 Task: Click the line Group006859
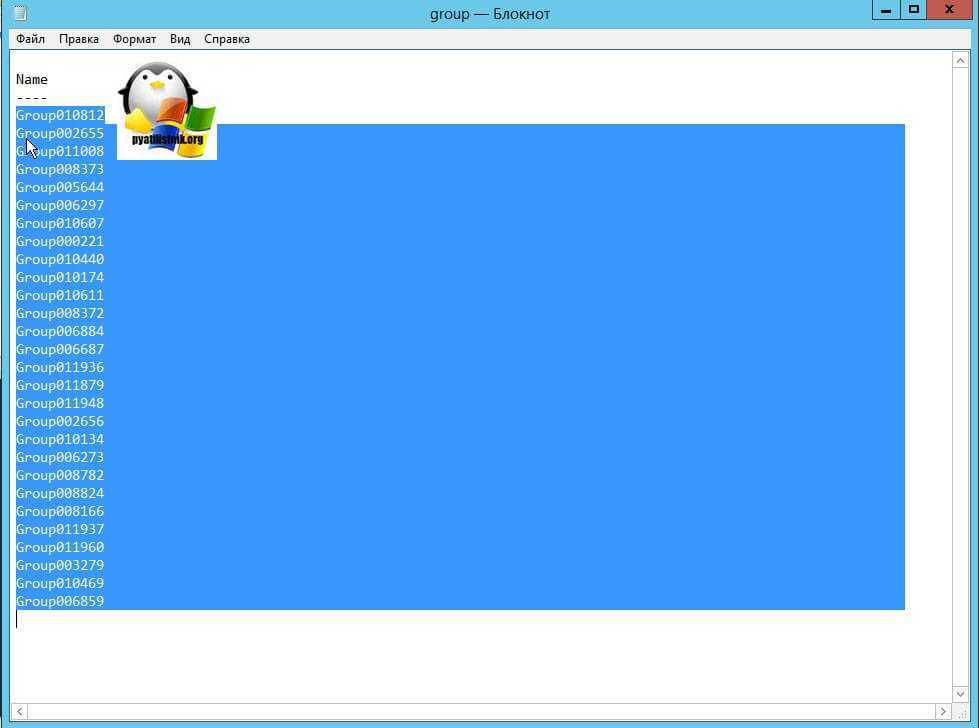coord(60,602)
